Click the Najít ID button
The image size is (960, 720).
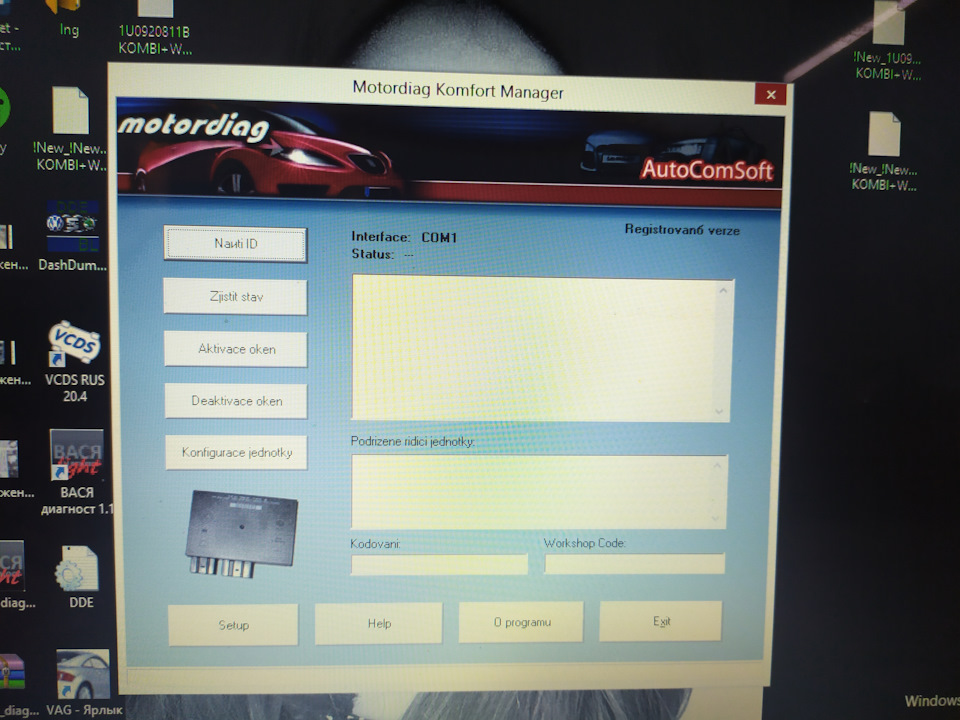tap(236, 244)
